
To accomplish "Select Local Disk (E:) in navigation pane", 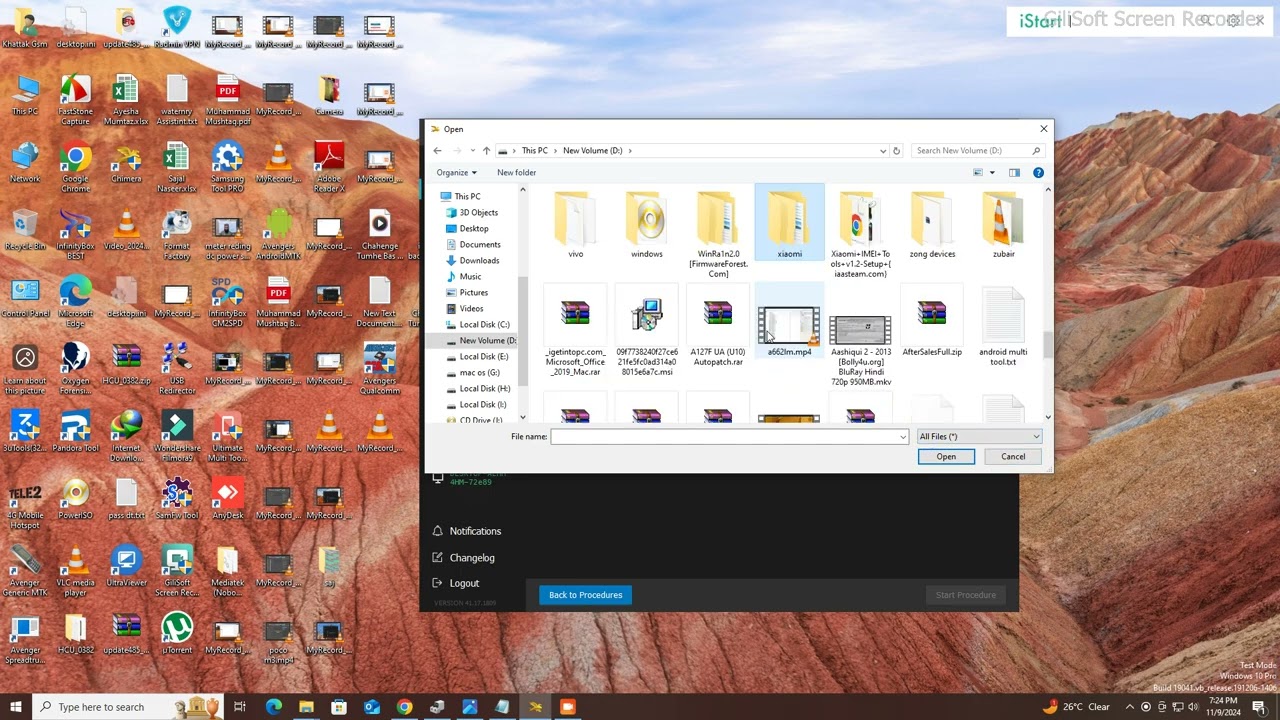I will pos(483,357).
